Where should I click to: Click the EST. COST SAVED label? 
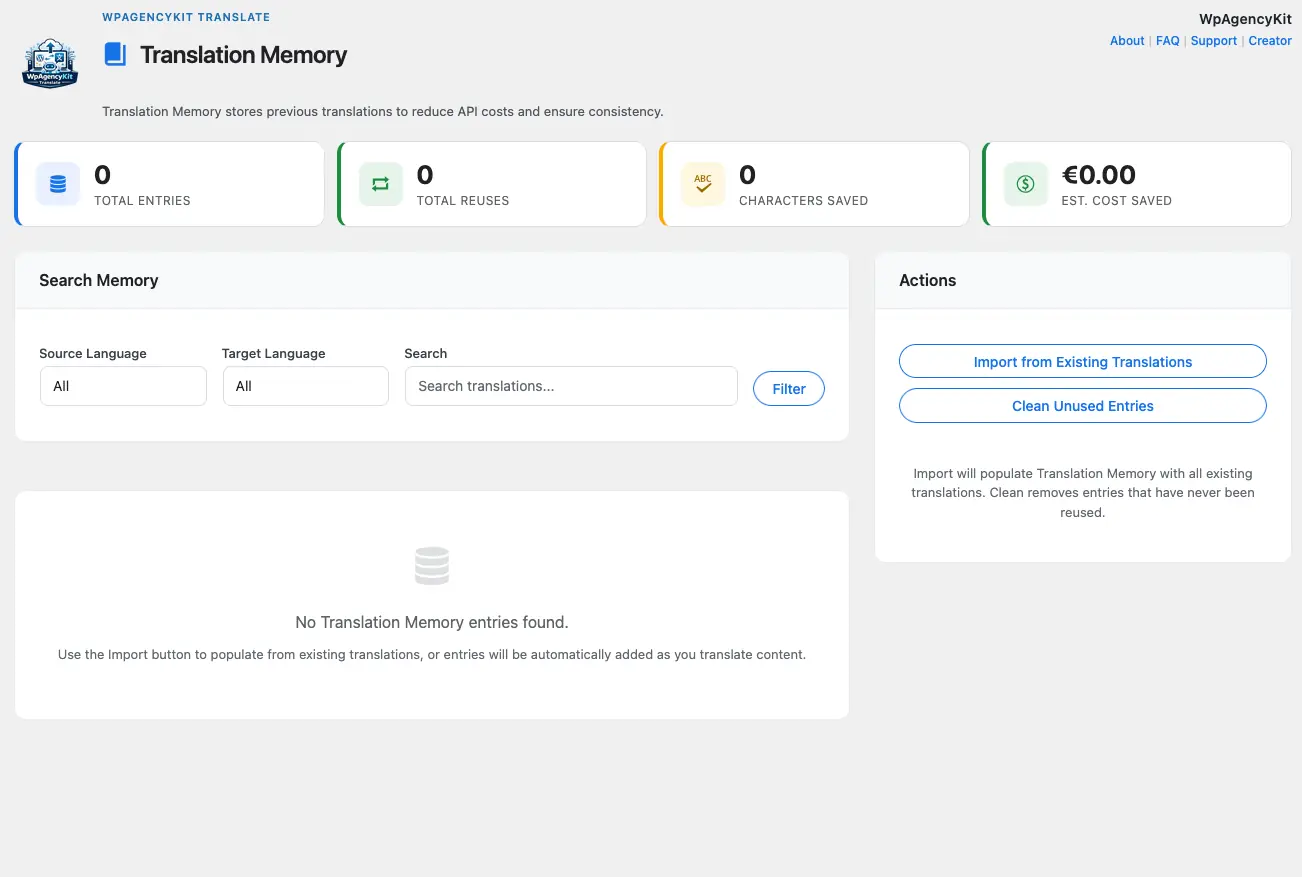pyautogui.click(x=1116, y=201)
